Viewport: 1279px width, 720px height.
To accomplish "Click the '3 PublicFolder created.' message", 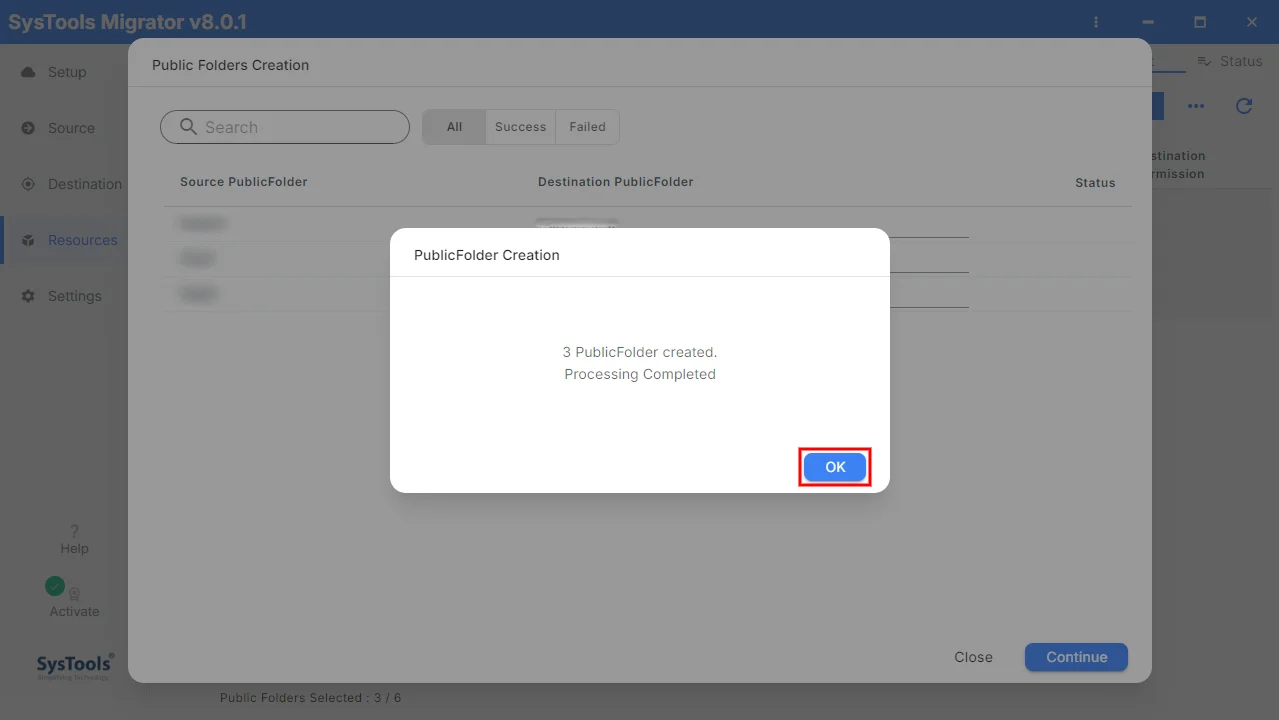I will click(x=640, y=352).
